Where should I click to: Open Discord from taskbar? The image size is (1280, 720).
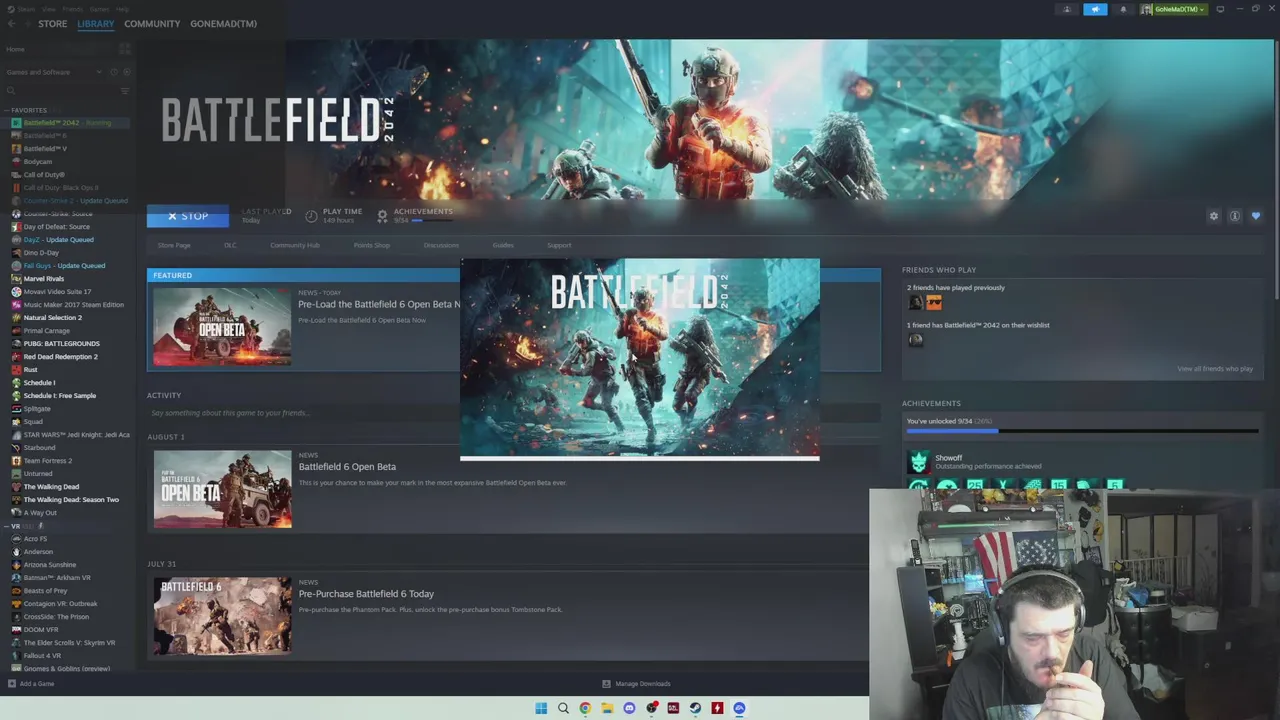(x=629, y=708)
